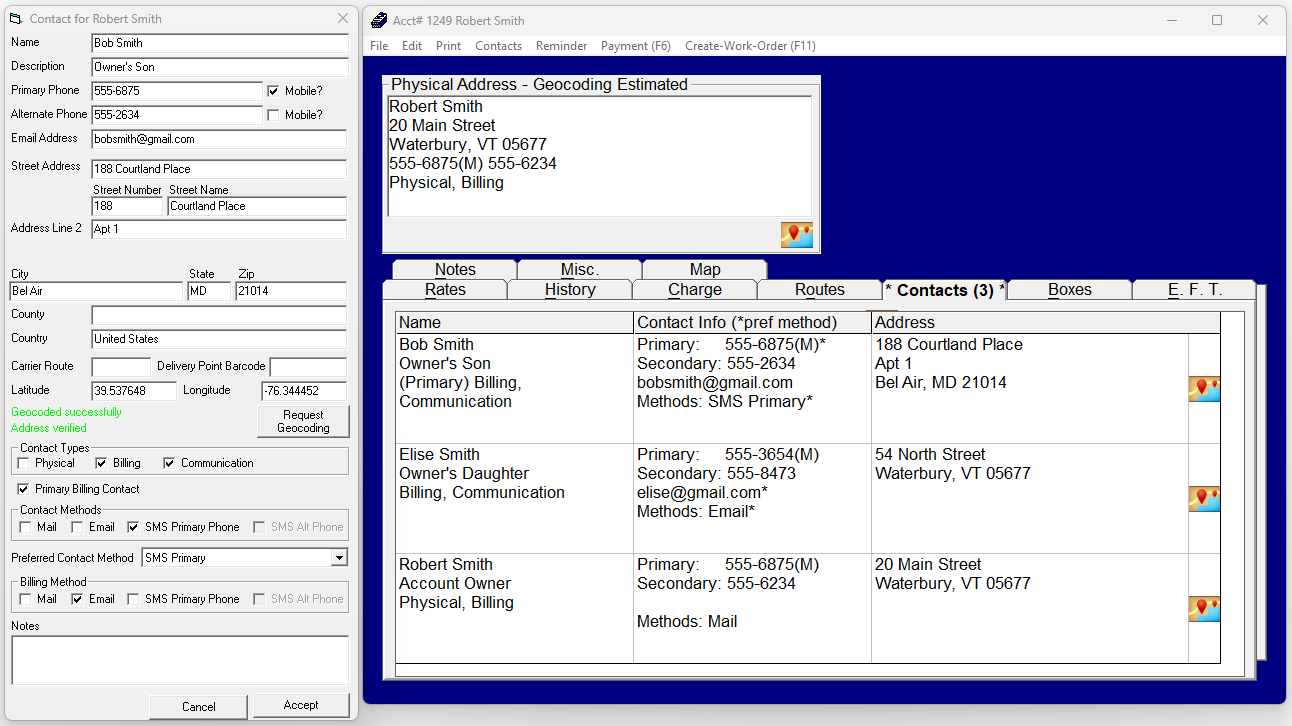Click the Carrier Route field

click(x=121, y=367)
